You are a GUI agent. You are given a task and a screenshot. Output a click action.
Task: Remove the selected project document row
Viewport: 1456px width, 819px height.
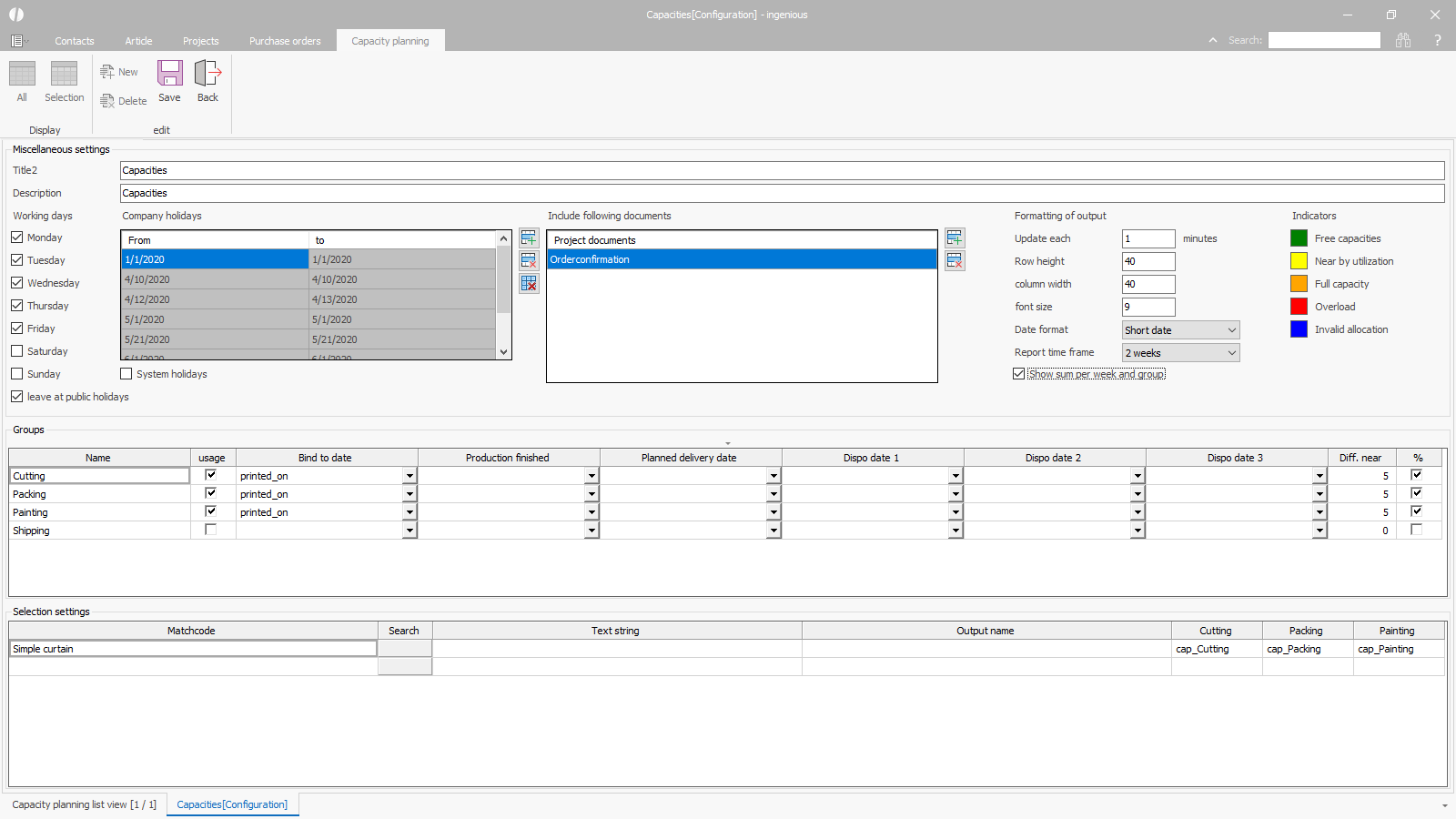tap(955, 261)
